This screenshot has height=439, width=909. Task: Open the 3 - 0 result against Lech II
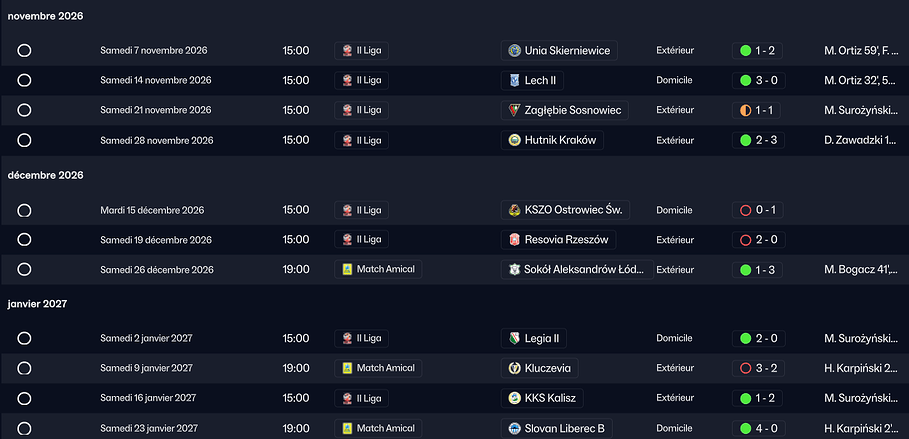[766, 80]
